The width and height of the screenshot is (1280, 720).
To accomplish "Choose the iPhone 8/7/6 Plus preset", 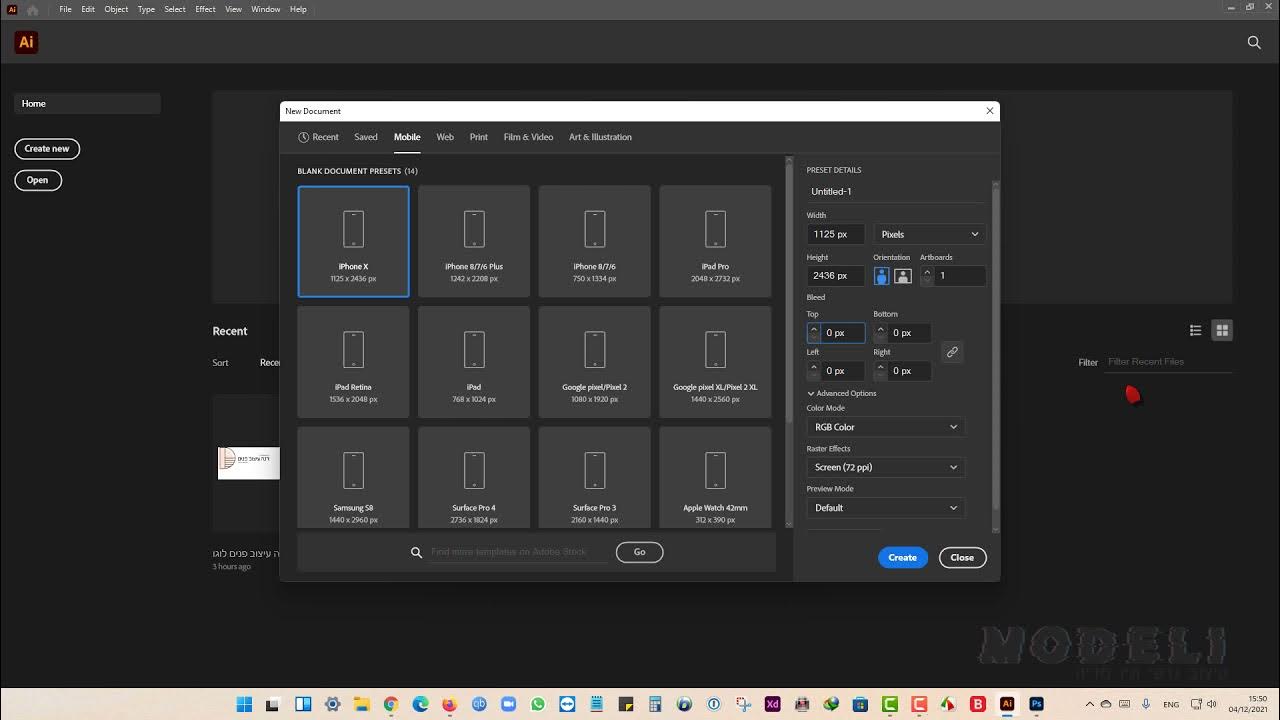I will (474, 241).
